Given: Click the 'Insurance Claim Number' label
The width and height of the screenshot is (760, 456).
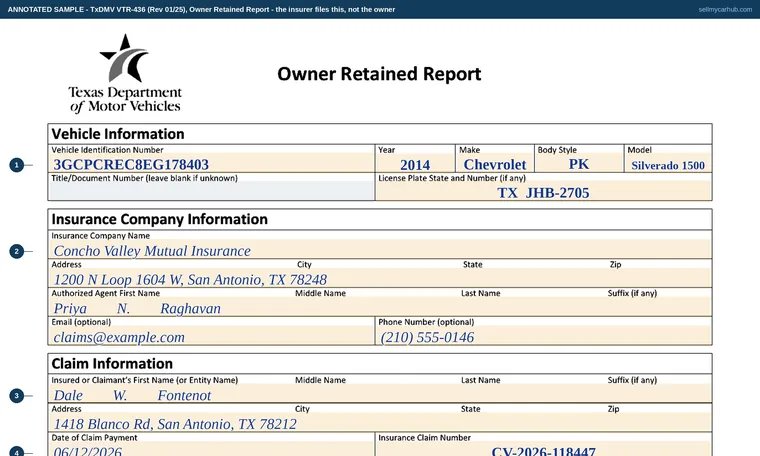Looking at the screenshot, I should tap(424, 438).
